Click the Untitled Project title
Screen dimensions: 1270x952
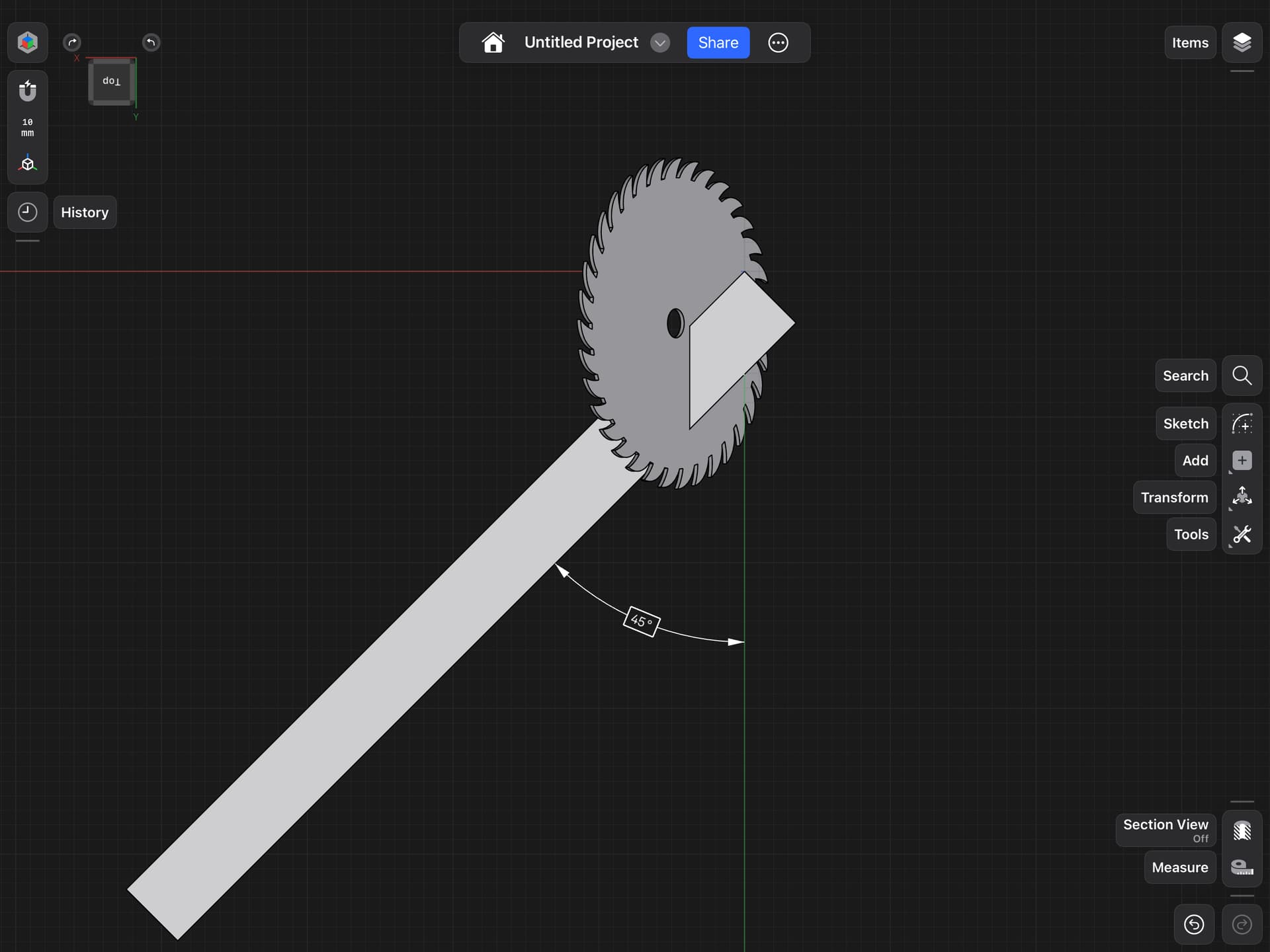point(581,42)
